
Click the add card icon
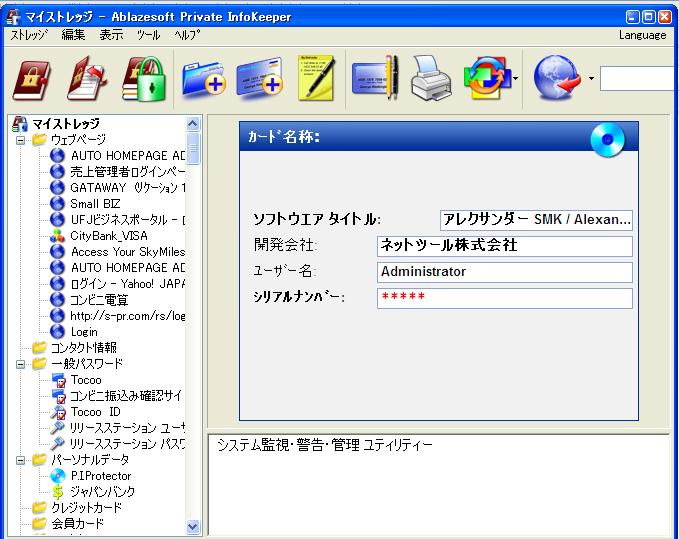[x=259, y=80]
